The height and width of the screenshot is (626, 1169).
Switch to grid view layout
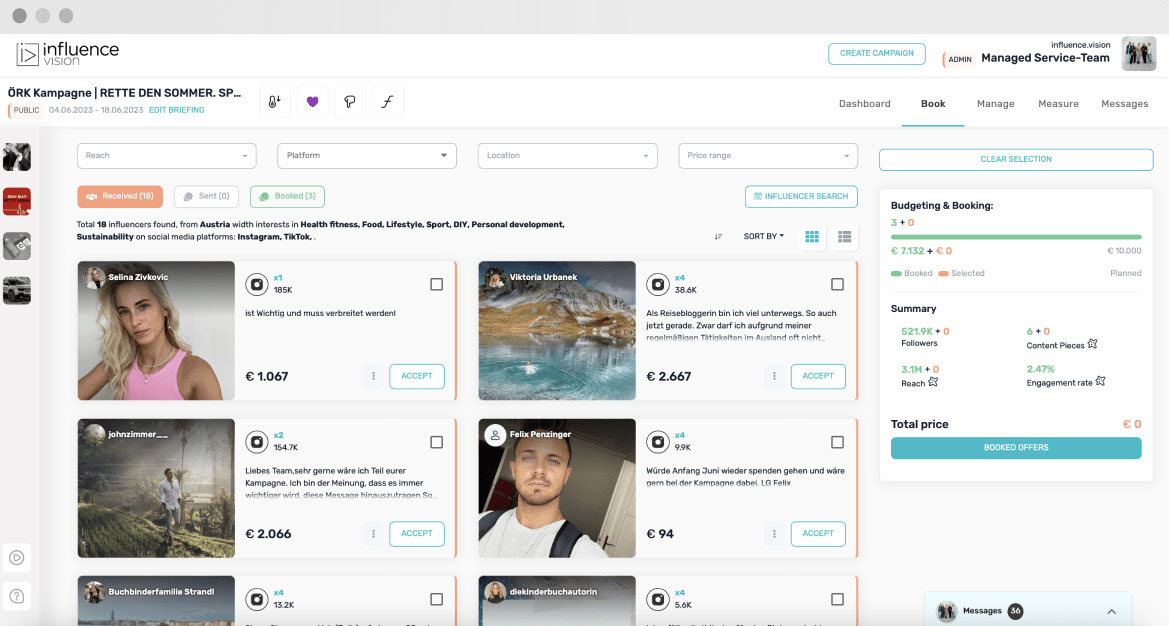812,237
